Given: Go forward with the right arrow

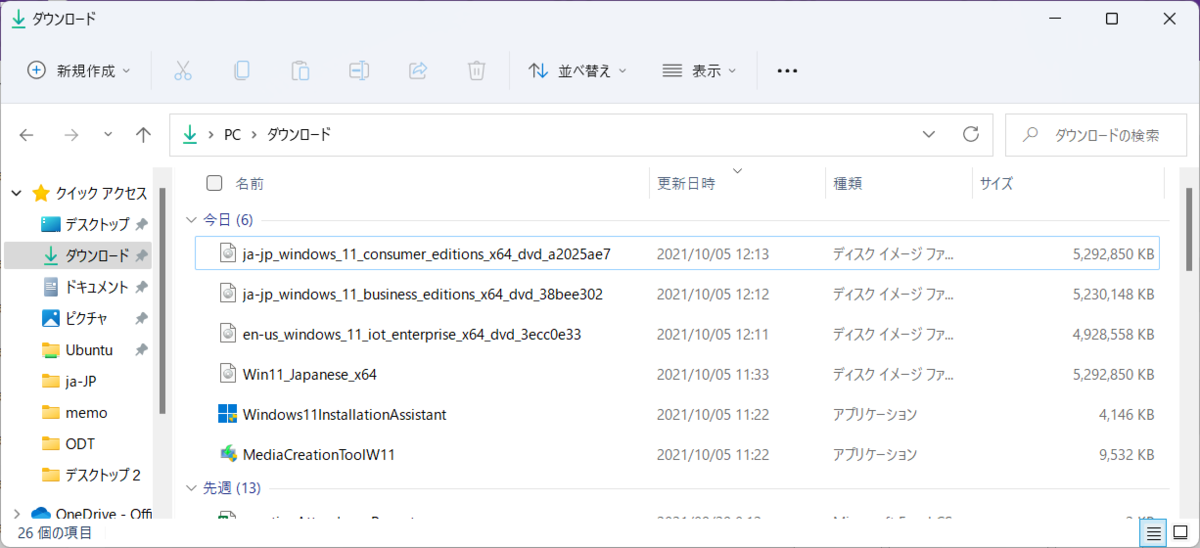Looking at the screenshot, I should pos(71,134).
